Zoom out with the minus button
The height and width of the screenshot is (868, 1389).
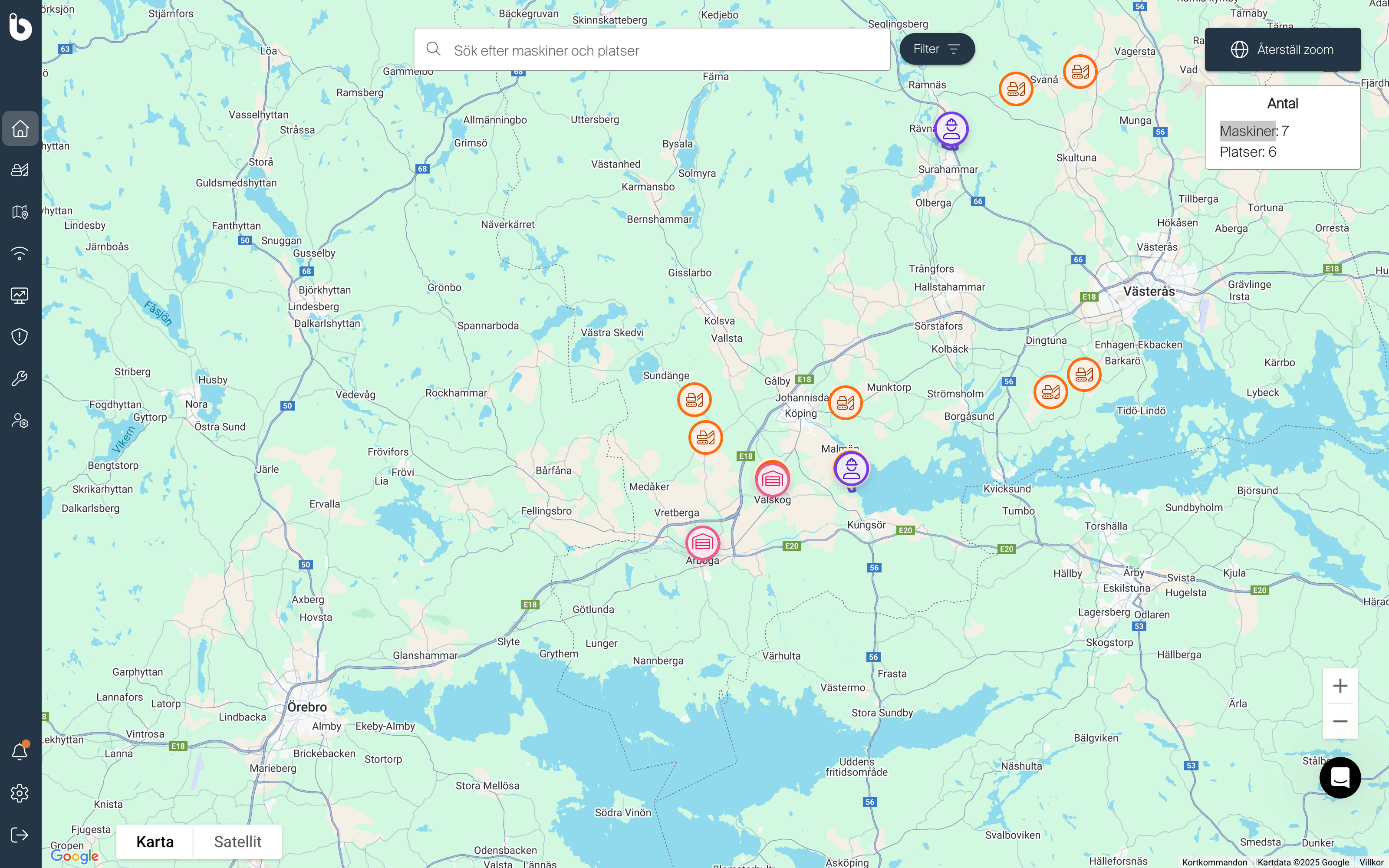(1340, 721)
